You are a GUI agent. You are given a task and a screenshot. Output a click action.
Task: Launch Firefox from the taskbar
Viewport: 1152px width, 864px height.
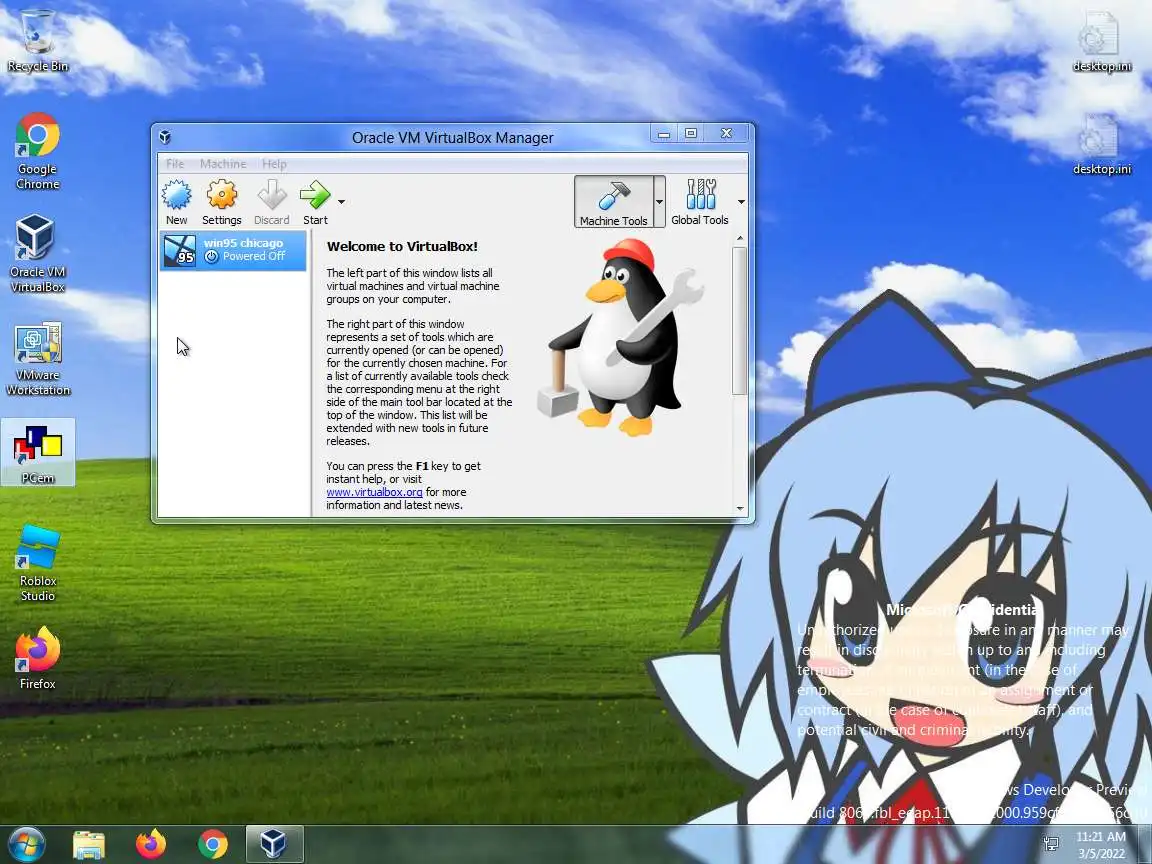coord(151,844)
